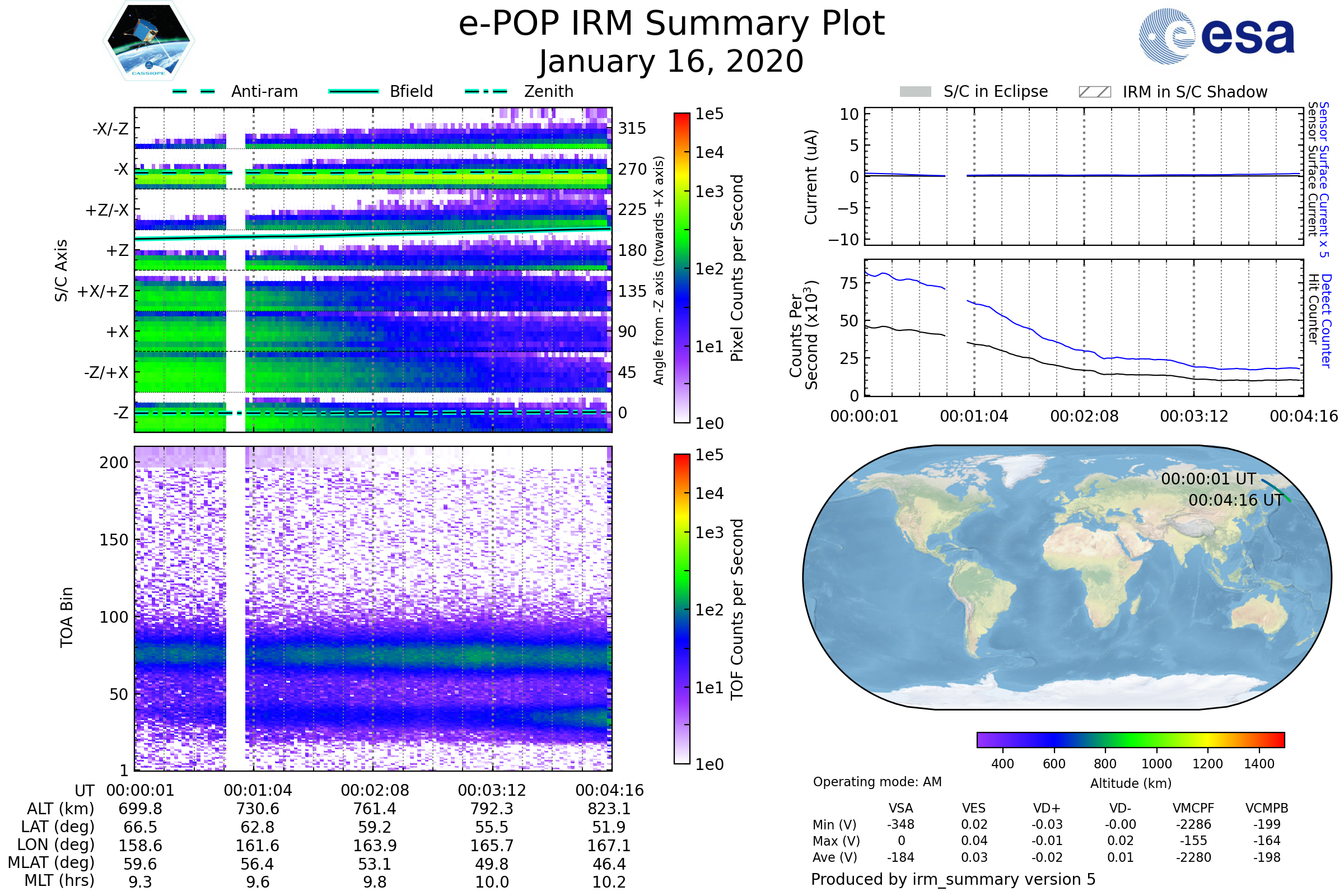Viewport: 1344px width, 896px height.
Task: Click the VMCPF column header
Action: click(1193, 808)
